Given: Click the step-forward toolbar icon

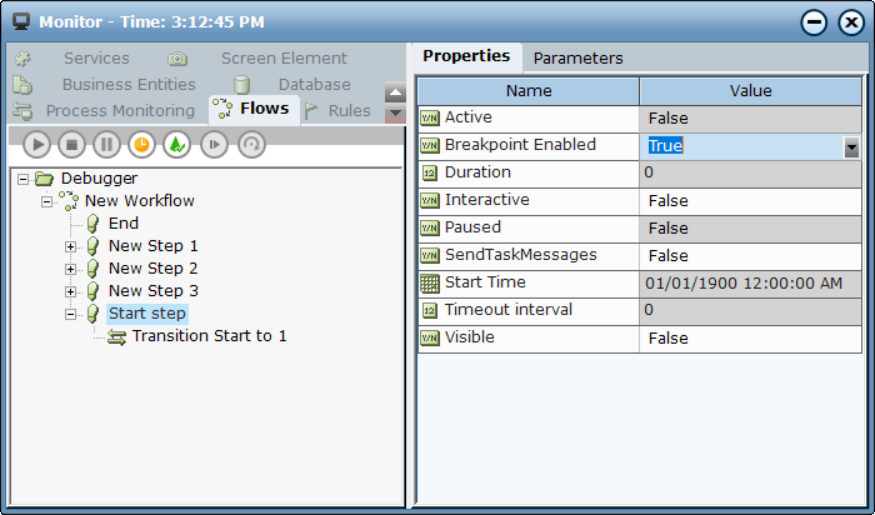Looking at the screenshot, I should click(x=214, y=145).
